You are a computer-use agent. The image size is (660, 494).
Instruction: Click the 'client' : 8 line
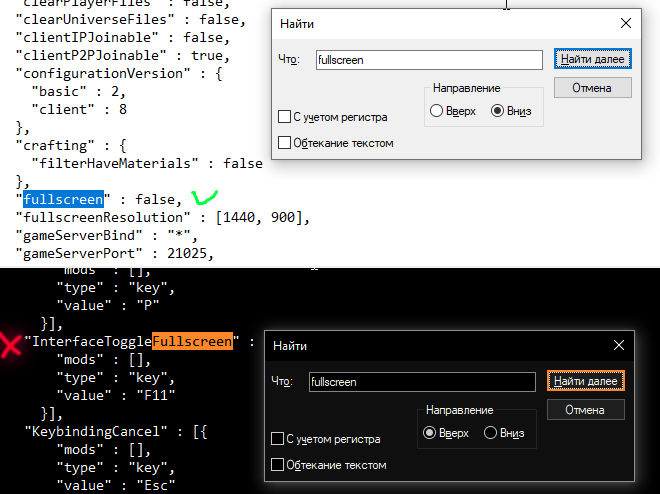click(79, 109)
